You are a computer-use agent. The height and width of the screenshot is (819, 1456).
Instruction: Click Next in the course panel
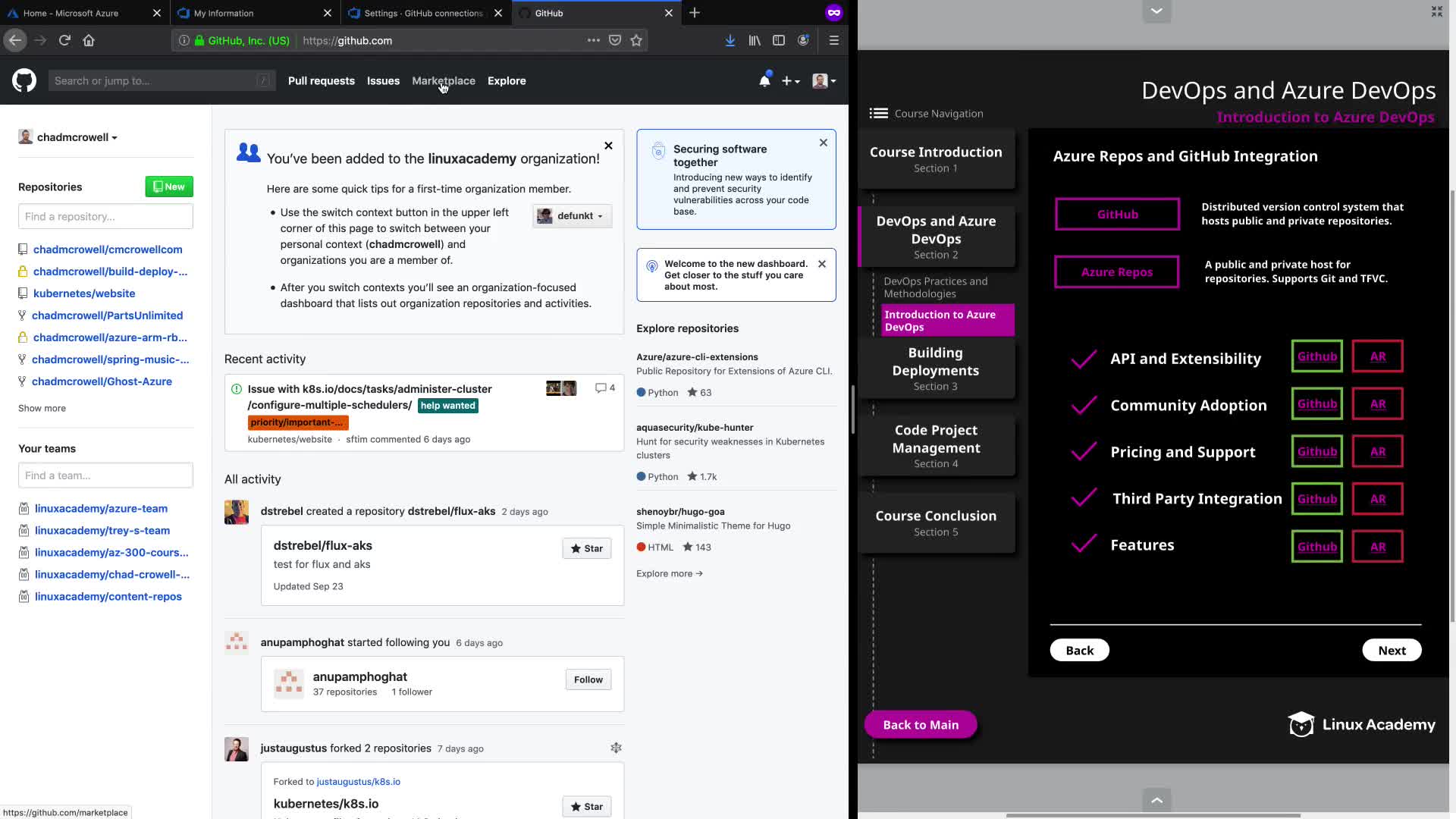[1392, 650]
